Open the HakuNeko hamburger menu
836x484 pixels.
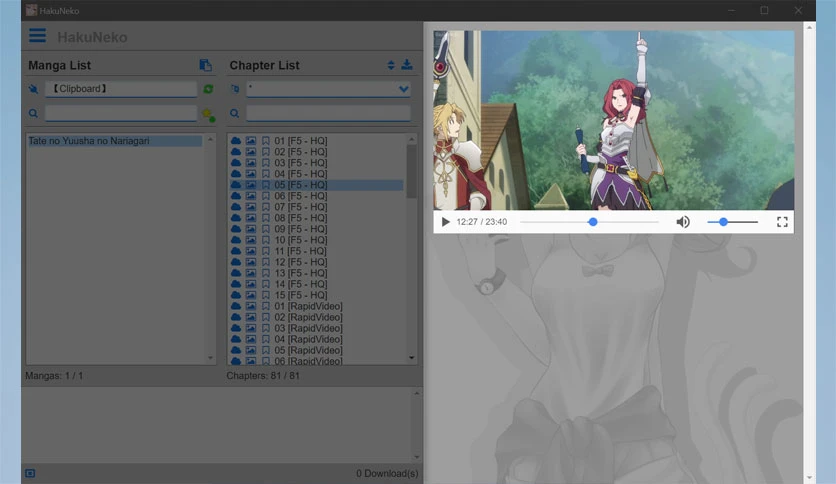[37, 36]
